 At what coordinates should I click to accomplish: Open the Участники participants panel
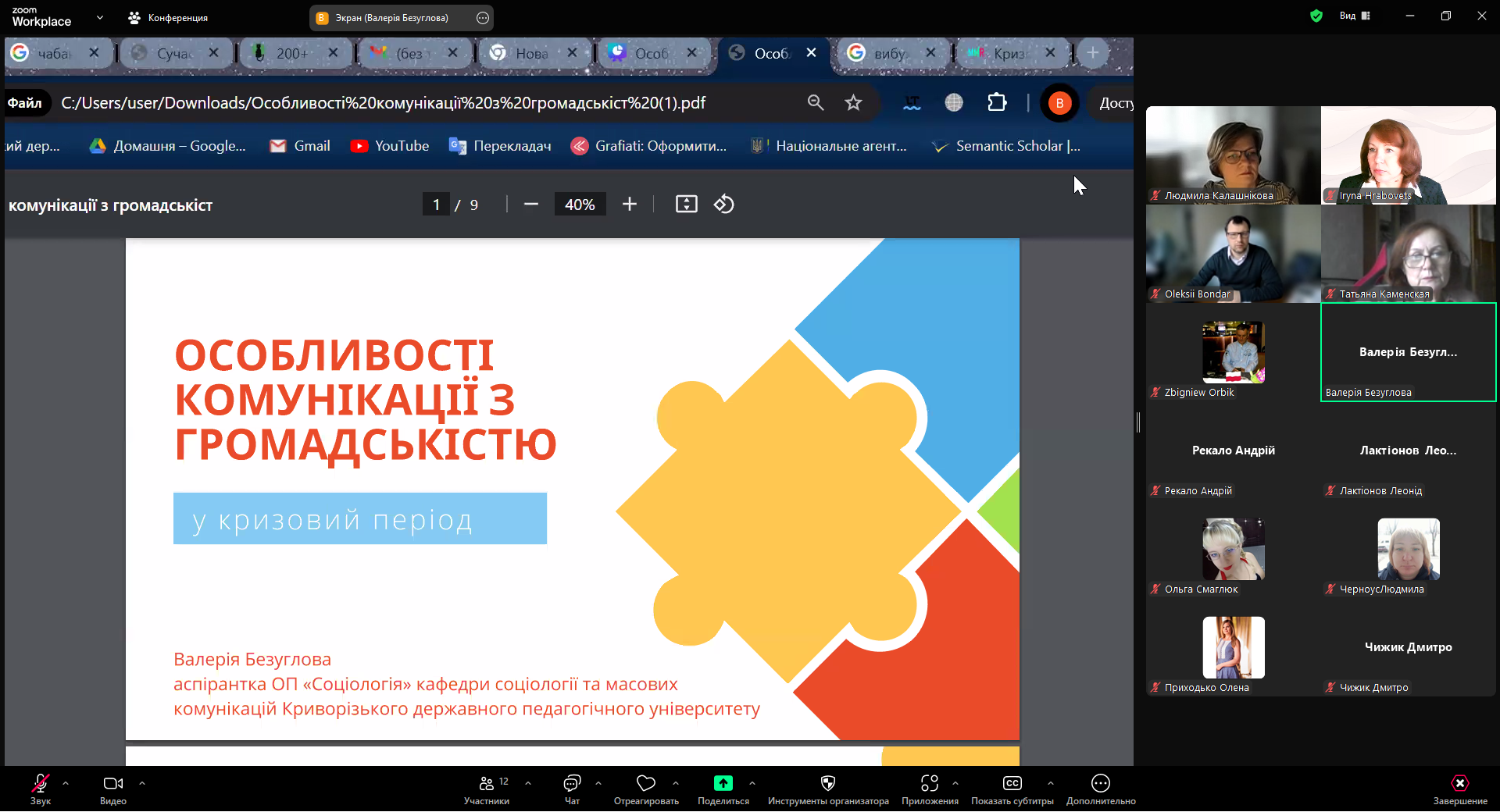pos(487,789)
